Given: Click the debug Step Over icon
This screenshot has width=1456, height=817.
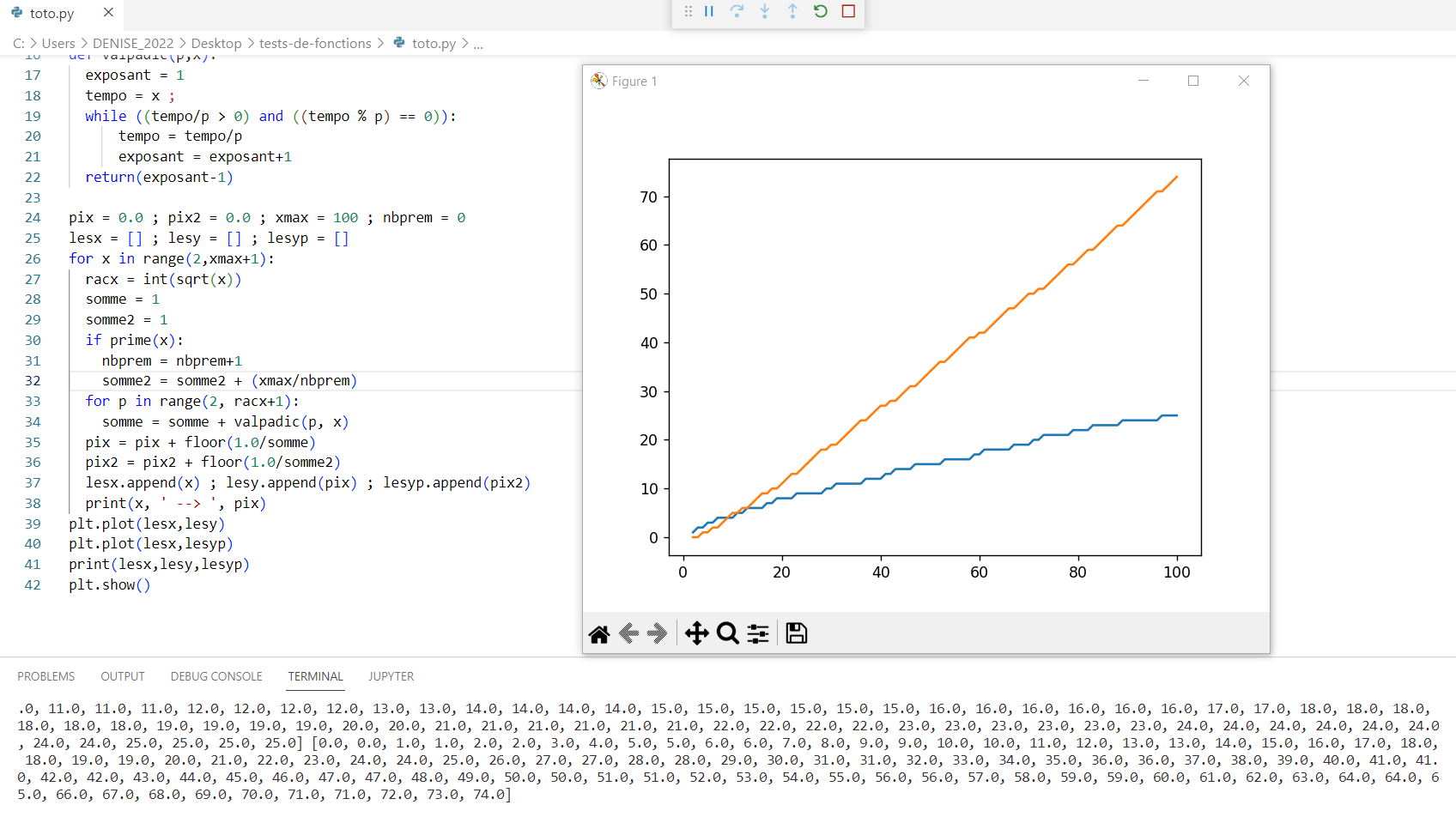Looking at the screenshot, I should [x=737, y=11].
